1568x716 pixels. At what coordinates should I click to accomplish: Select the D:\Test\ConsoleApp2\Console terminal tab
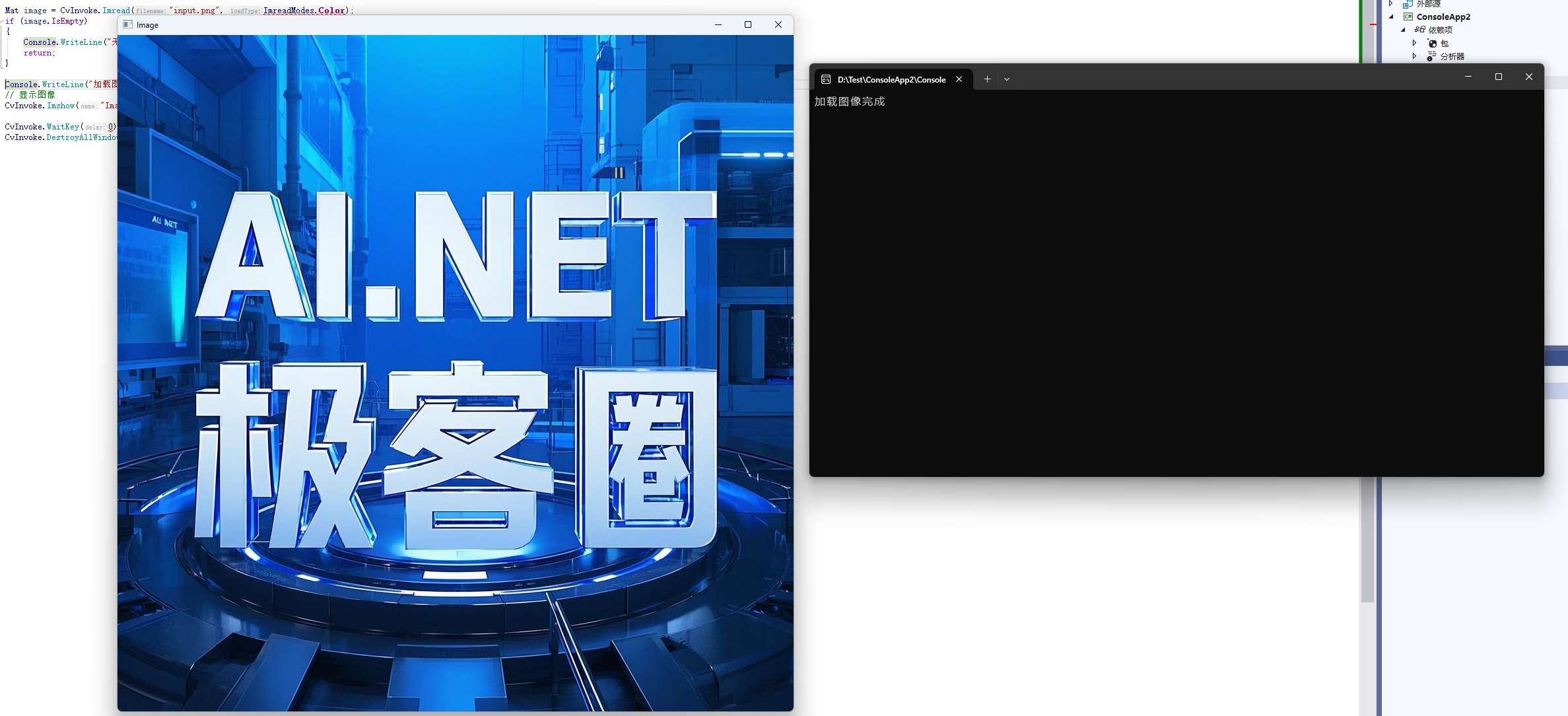coord(891,79)
